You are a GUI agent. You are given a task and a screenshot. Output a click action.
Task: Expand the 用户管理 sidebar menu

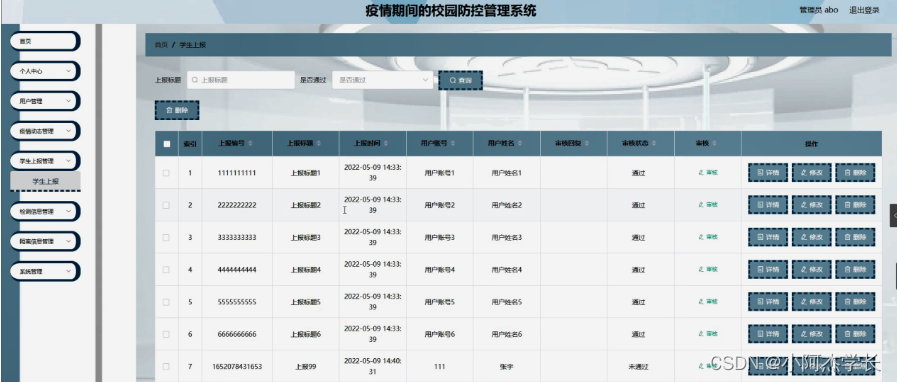[x=45, y=101]
